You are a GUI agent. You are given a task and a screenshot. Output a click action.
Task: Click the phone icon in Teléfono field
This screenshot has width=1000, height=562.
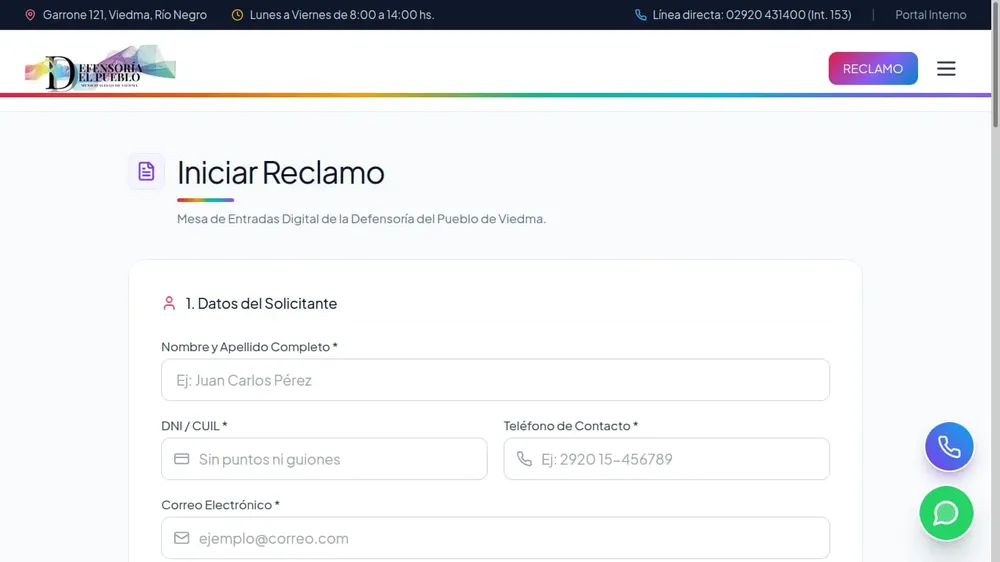[524, 459]
